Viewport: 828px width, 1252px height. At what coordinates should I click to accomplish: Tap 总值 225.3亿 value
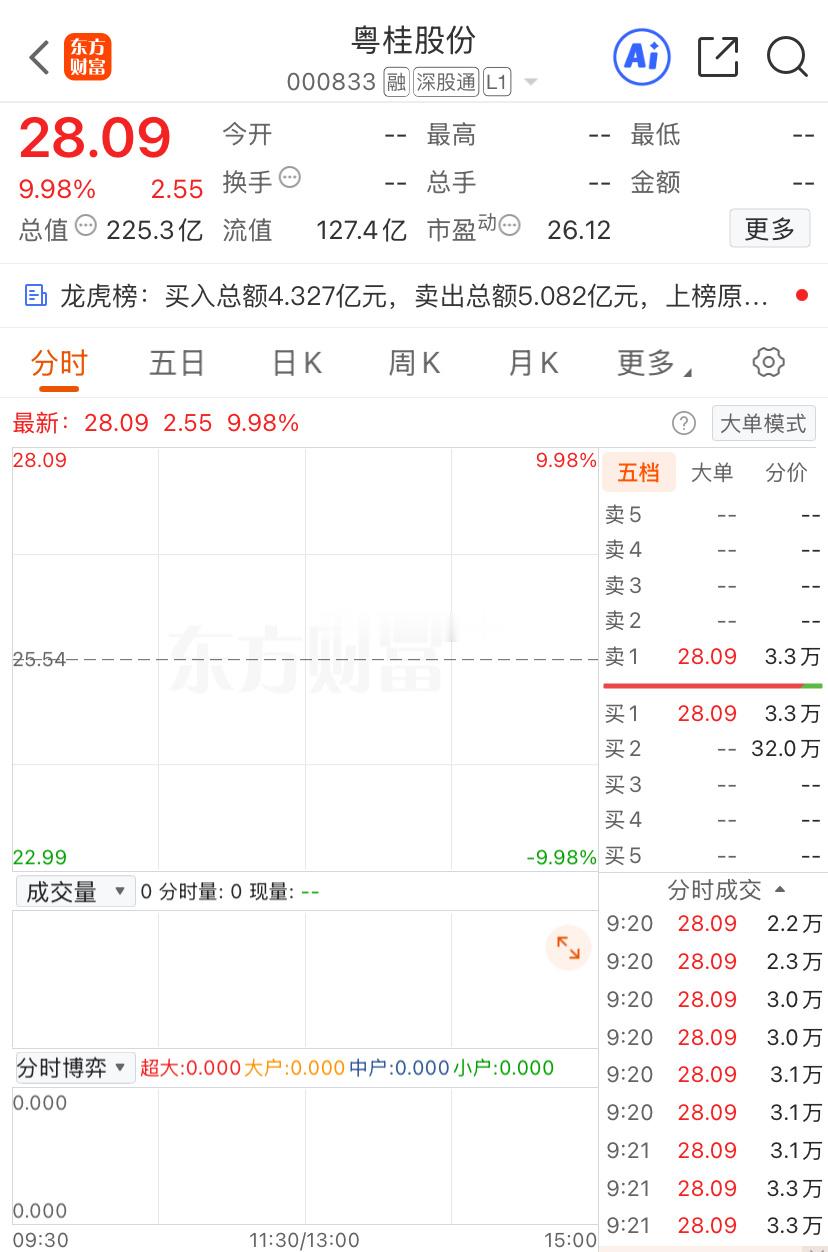(154, 230)
